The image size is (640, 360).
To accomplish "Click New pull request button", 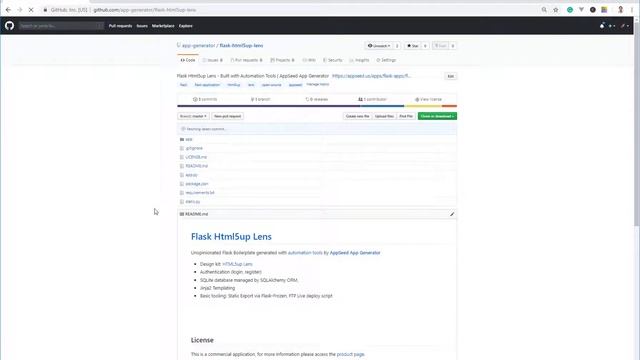I will tap(227, 116).
